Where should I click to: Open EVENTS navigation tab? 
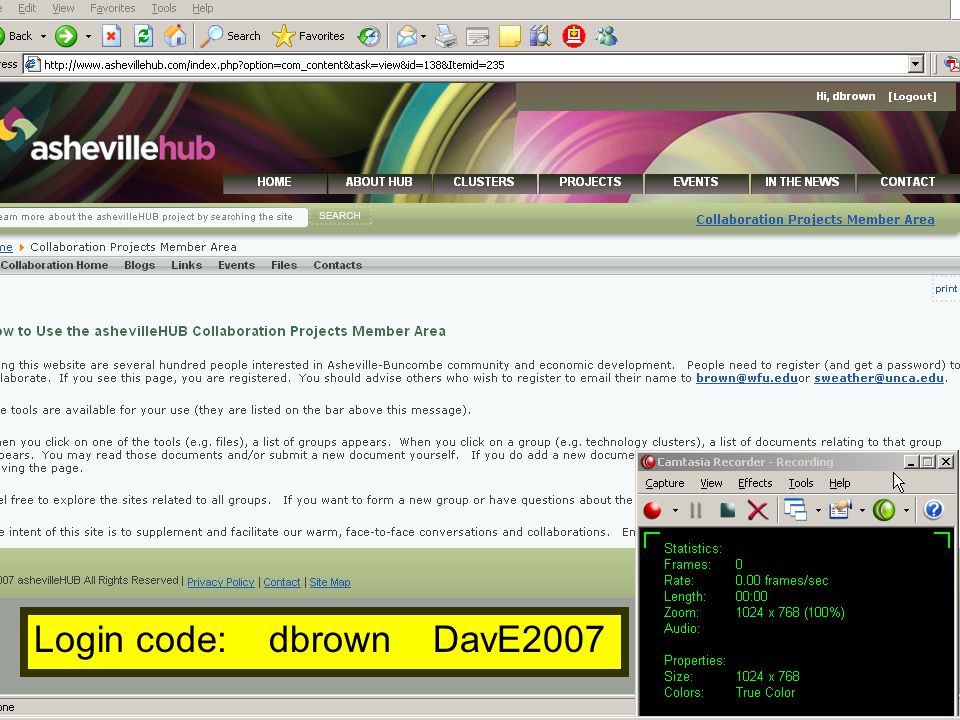tap(696, 182)
